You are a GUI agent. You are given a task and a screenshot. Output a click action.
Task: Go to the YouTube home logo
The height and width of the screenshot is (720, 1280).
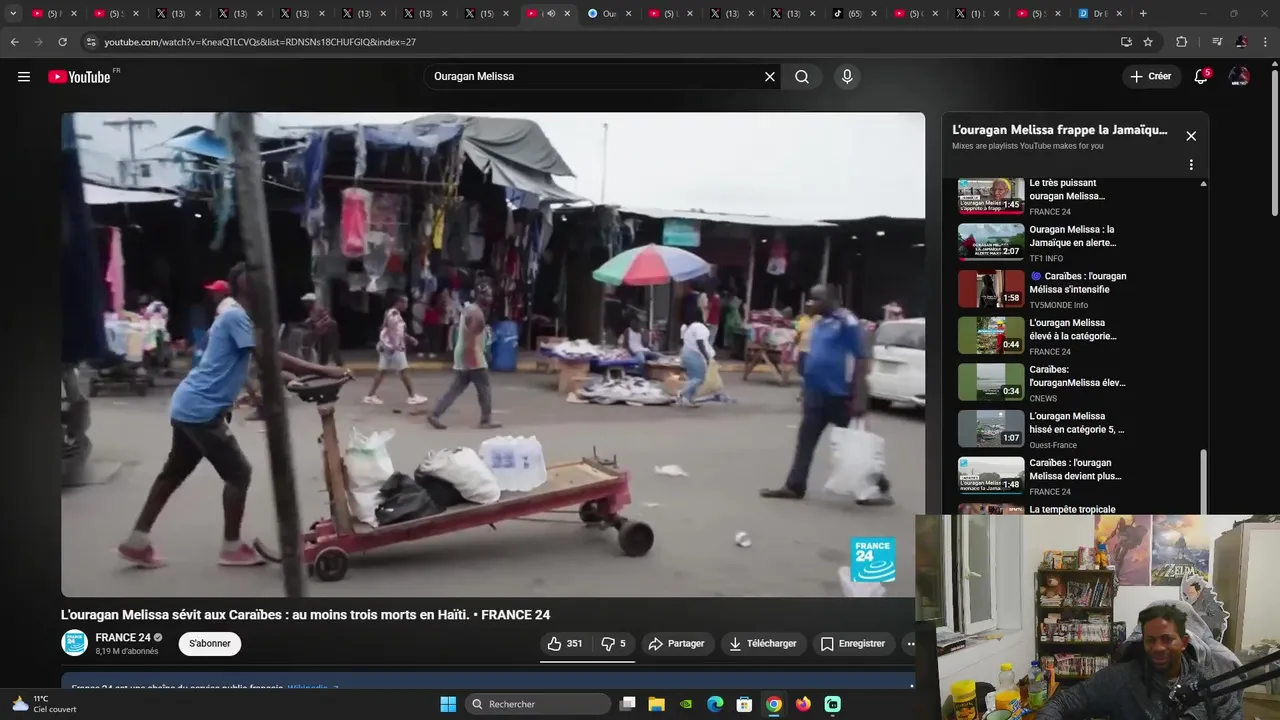[x=79, y=77]
